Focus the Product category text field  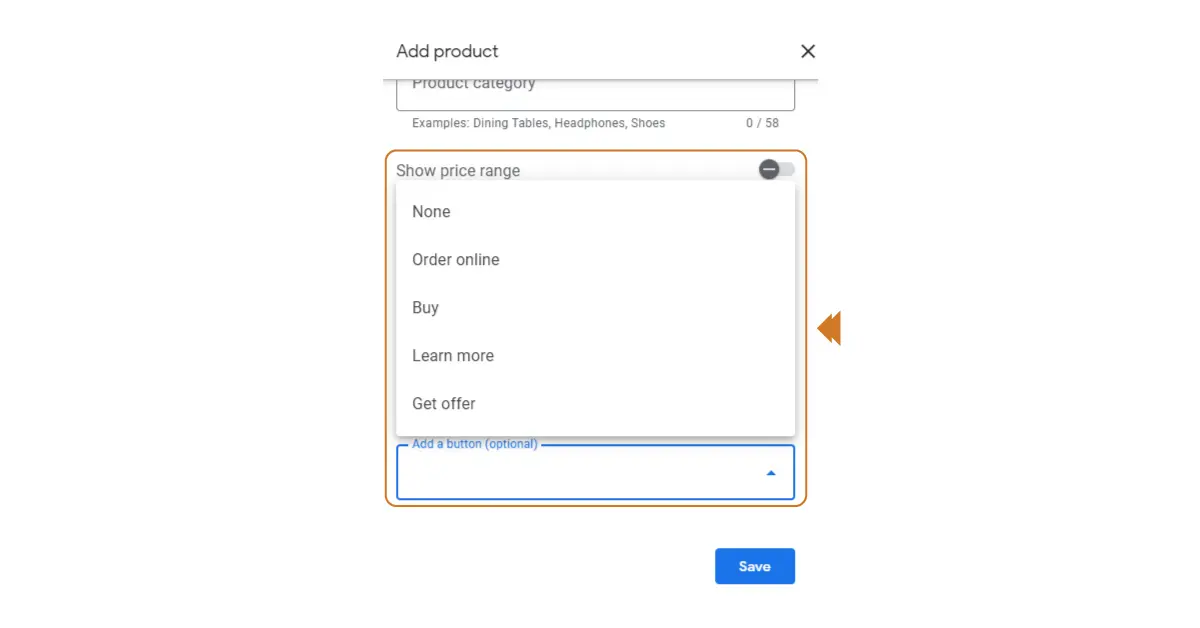[595, 90]
